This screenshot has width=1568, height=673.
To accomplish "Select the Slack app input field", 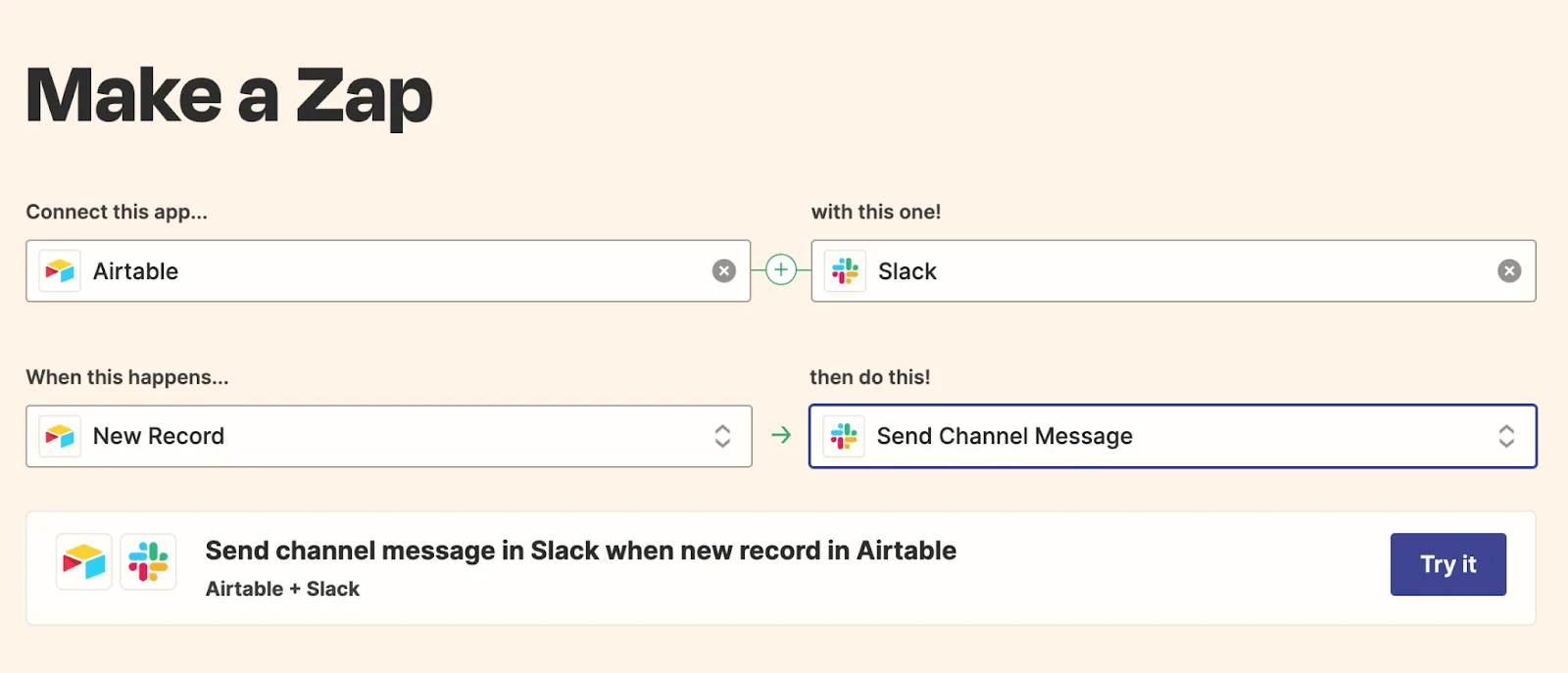I will point(1173,271).
